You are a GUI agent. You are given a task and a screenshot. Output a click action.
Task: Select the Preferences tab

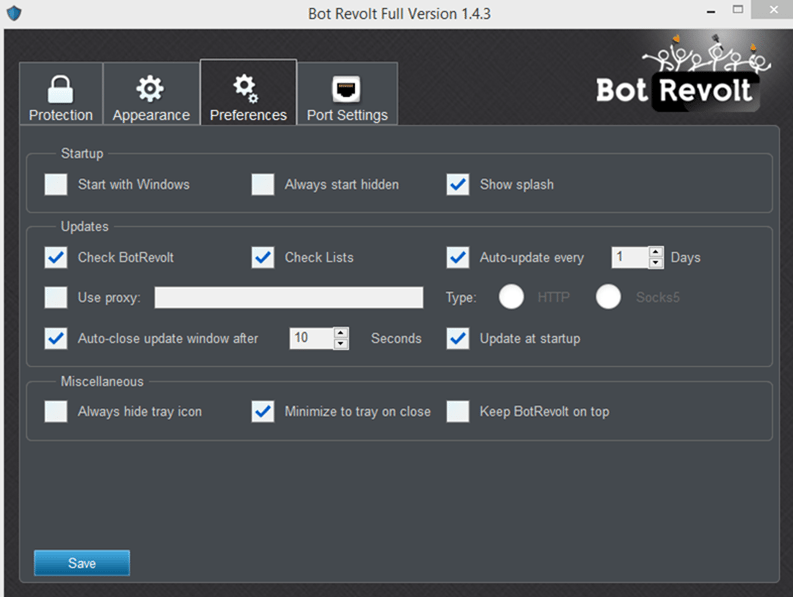tap(248, 93)
